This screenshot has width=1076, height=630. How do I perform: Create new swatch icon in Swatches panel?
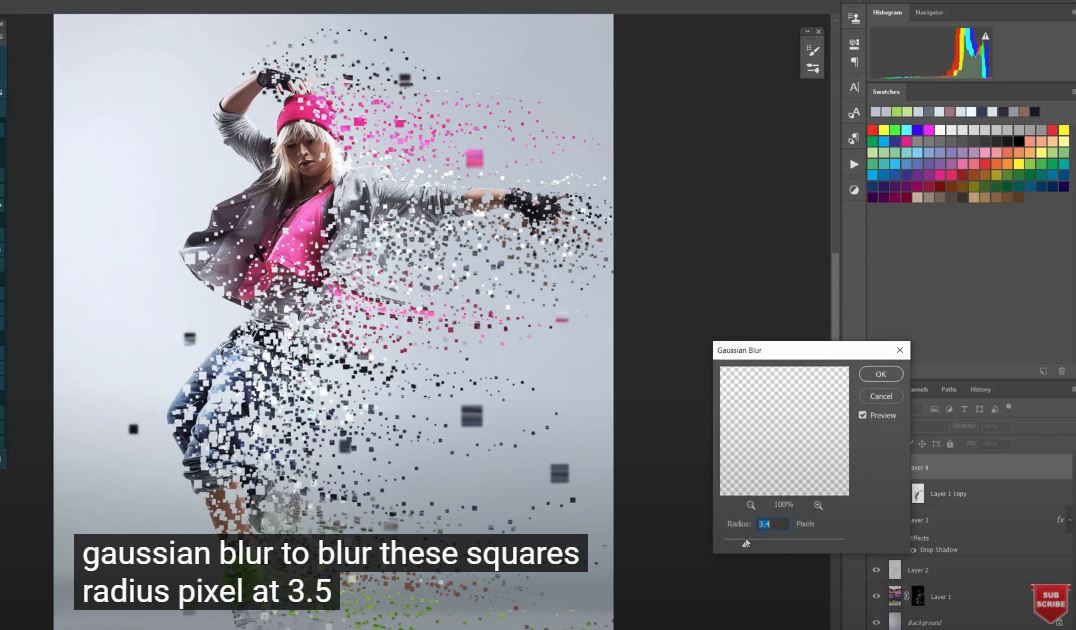click(1043, 371)
